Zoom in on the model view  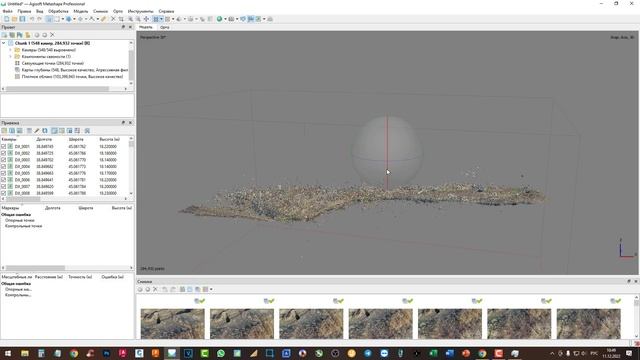pyautogui.click(x=131, y=19)
